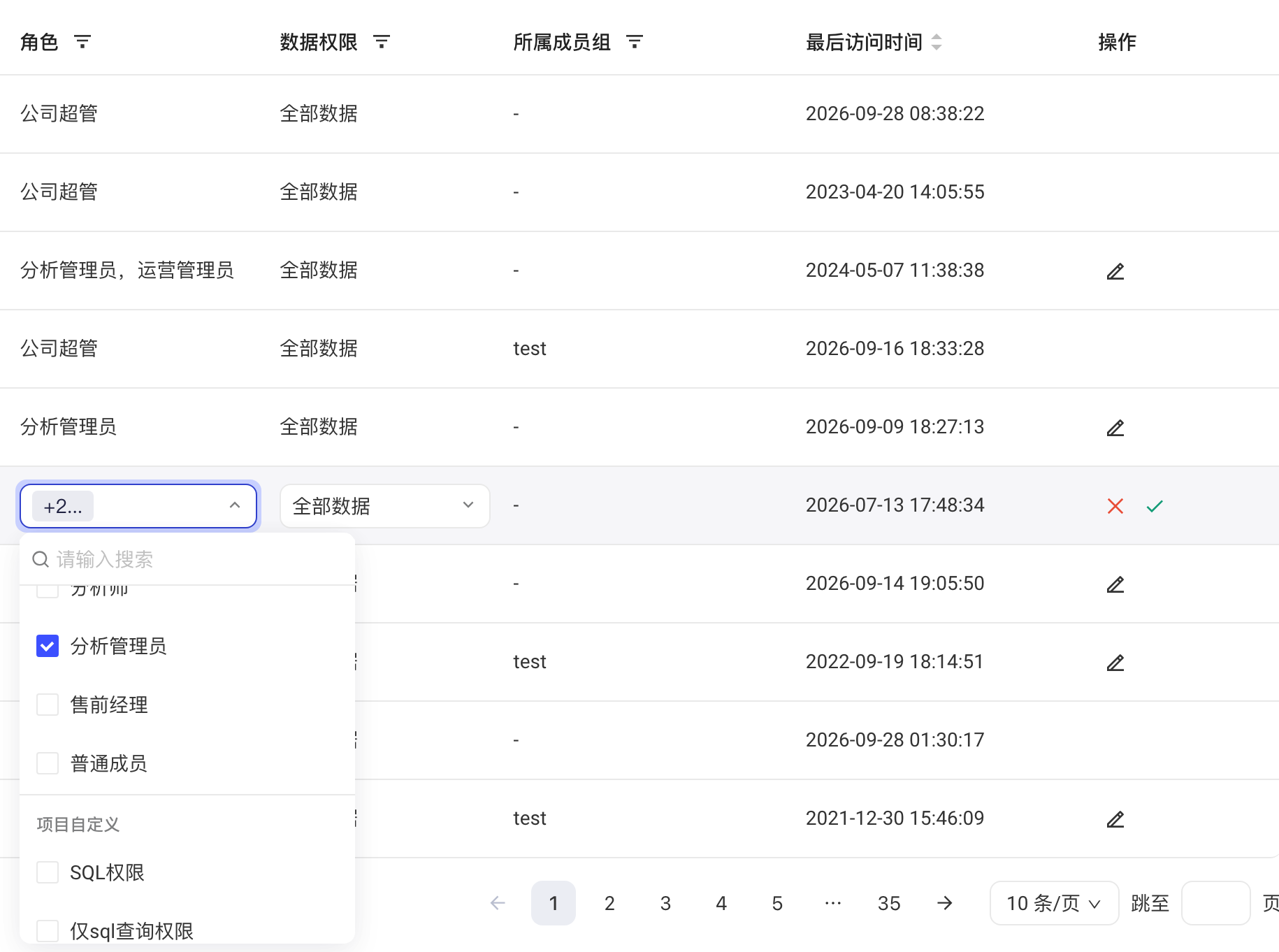Viewport: 1279px width, 952px height.
Task: Confirm the edit with green checkmark
Action: (1155, 506)
